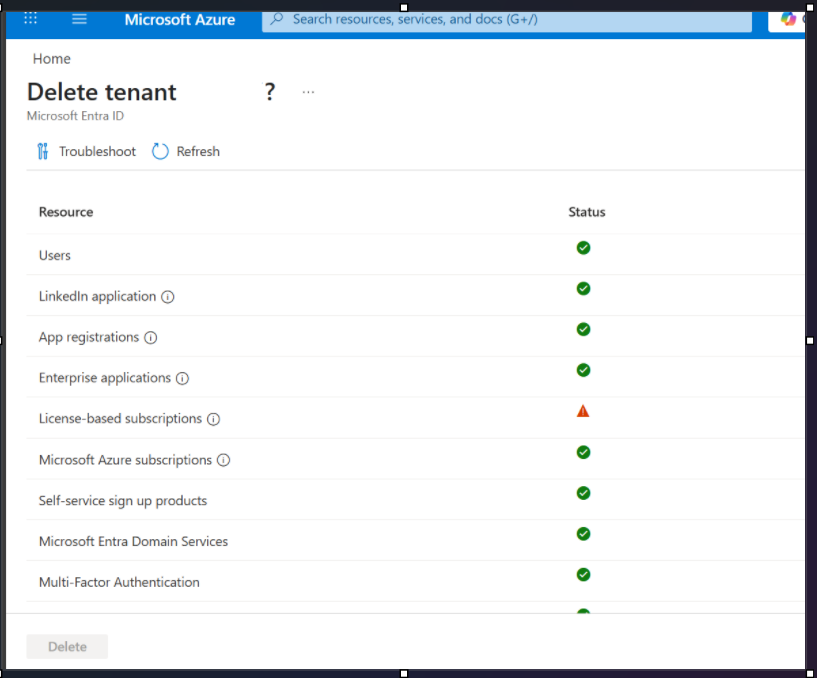Click Microsoft Azure subscriptions row label
817x678 pixels.
(126, 460)
